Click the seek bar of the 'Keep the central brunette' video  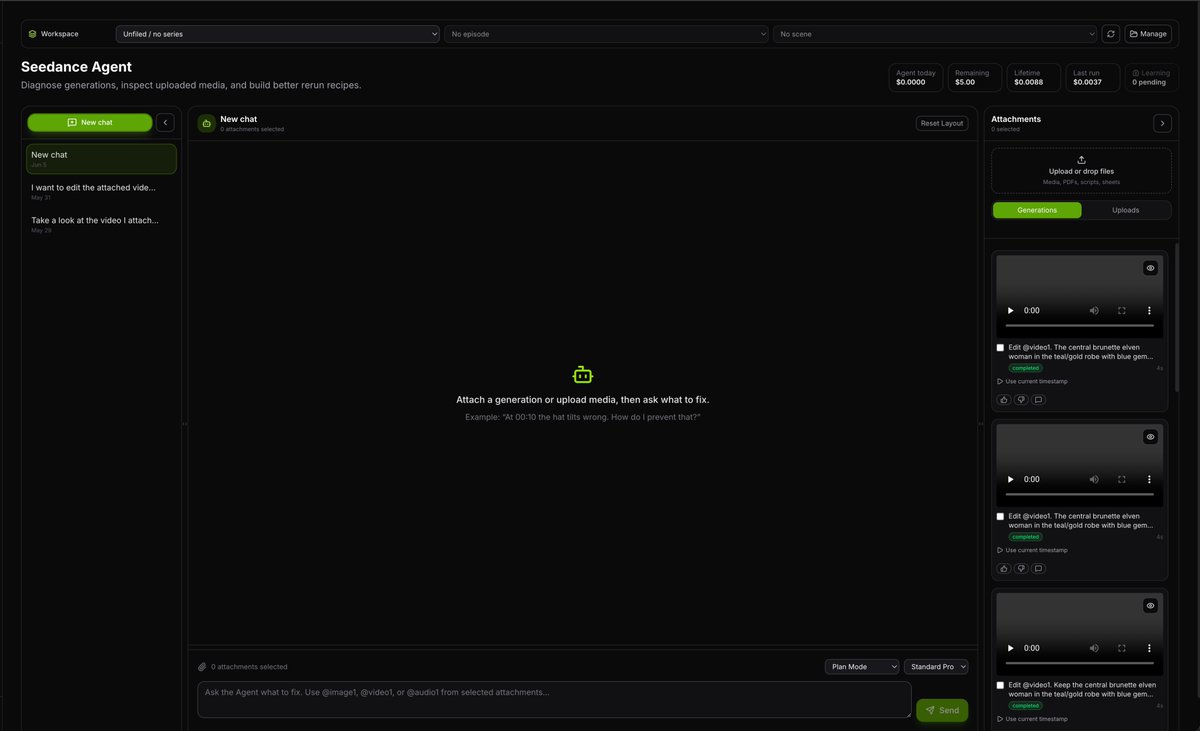tap(1079, 664)
